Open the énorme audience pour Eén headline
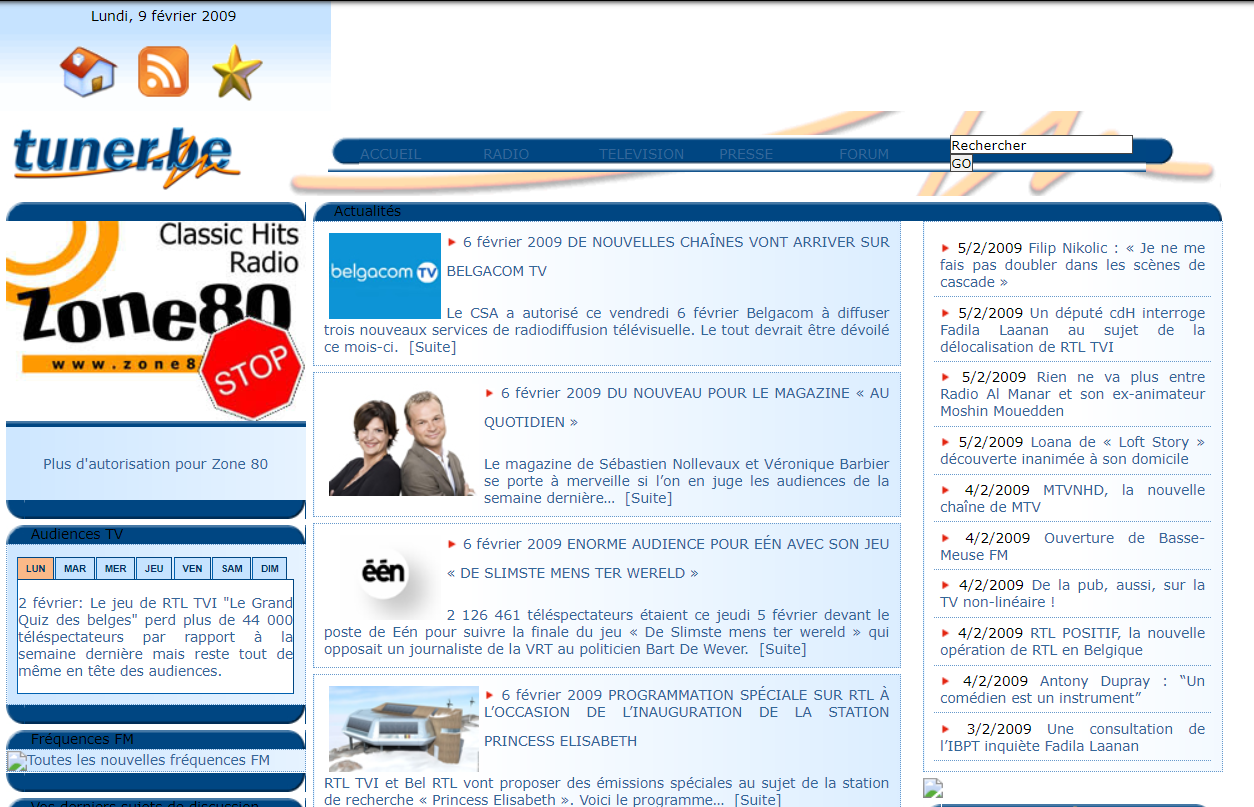The width and height of the screenshot is (1254, 807). pos(668,558)
